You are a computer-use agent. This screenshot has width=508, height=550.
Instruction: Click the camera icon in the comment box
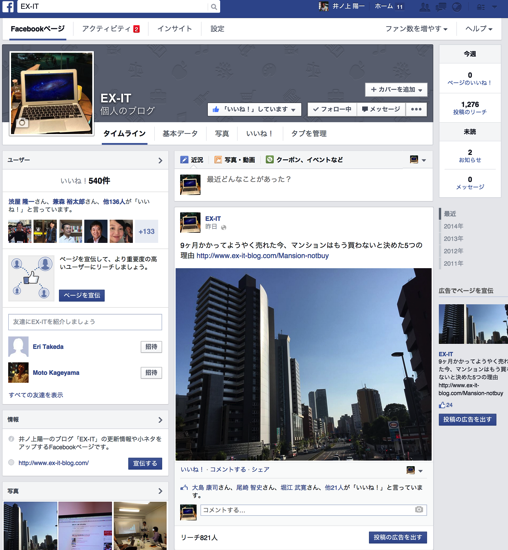419,509
